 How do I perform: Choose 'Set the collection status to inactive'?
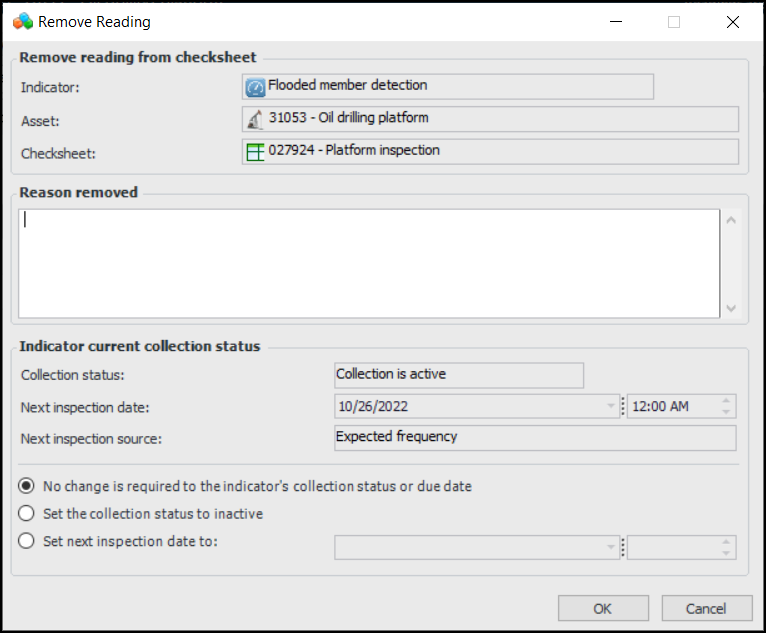coord(26,514)
